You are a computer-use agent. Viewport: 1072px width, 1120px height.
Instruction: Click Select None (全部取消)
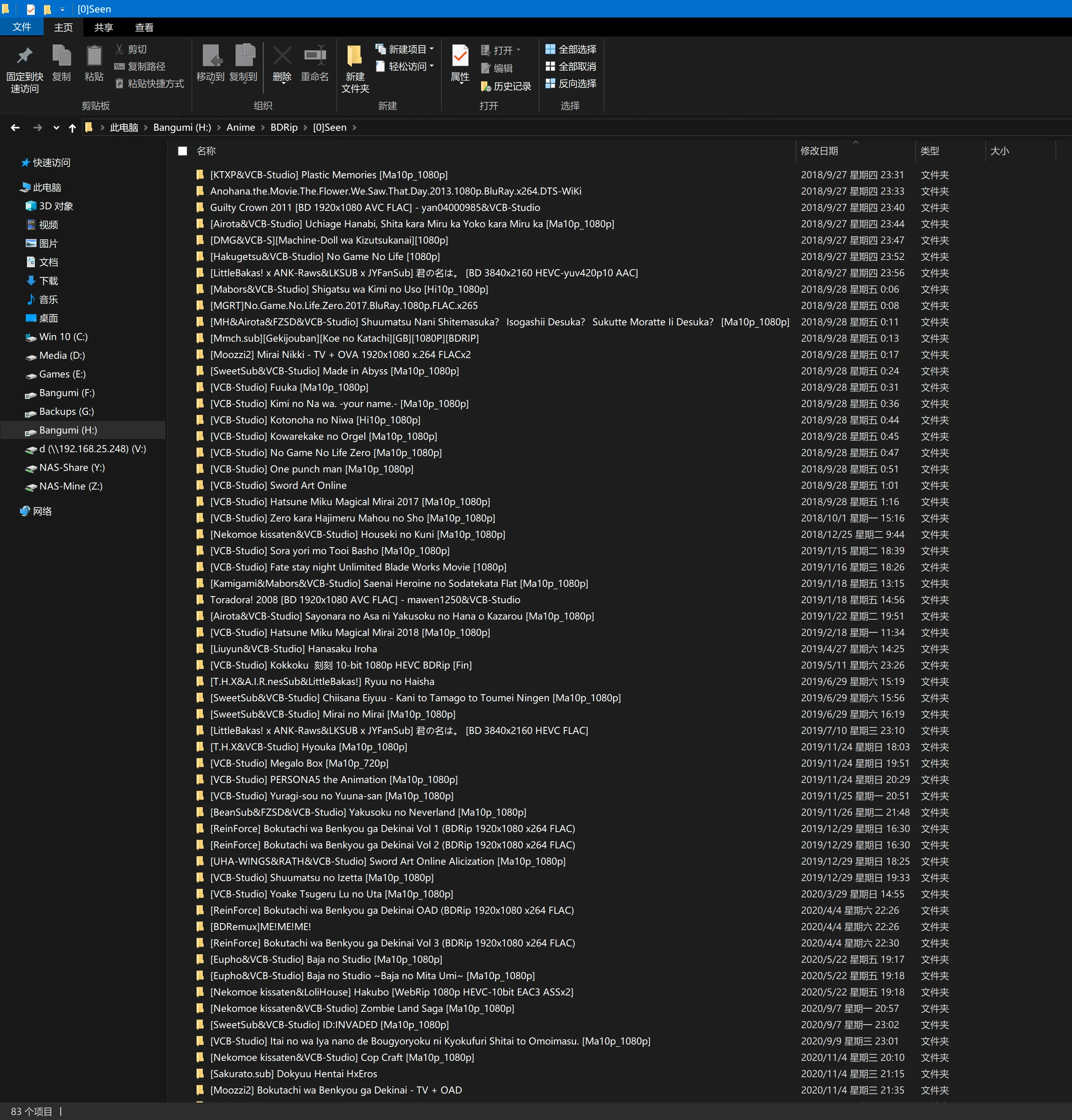coord(570,67)
